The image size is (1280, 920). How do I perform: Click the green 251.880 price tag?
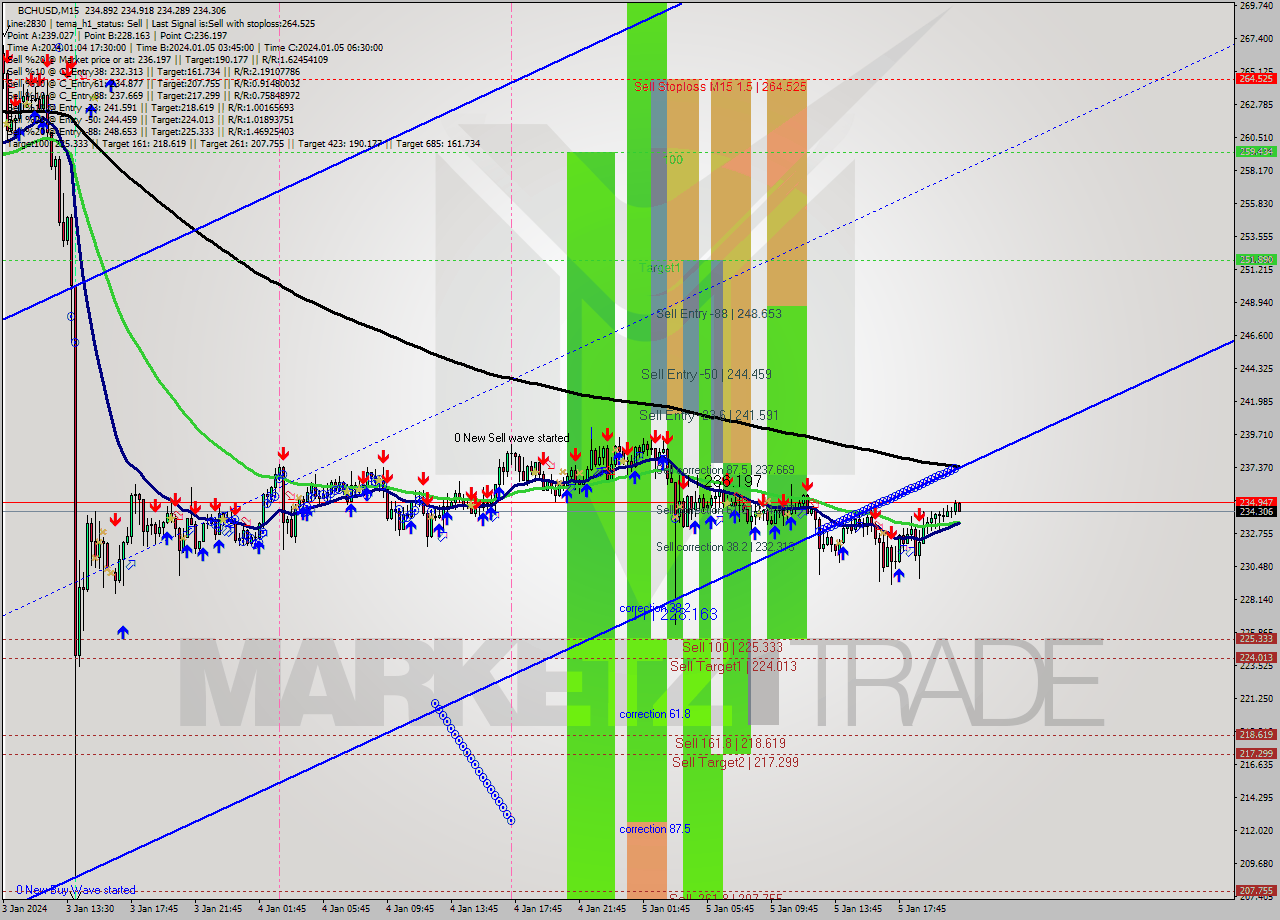(x=1256, y=259)
